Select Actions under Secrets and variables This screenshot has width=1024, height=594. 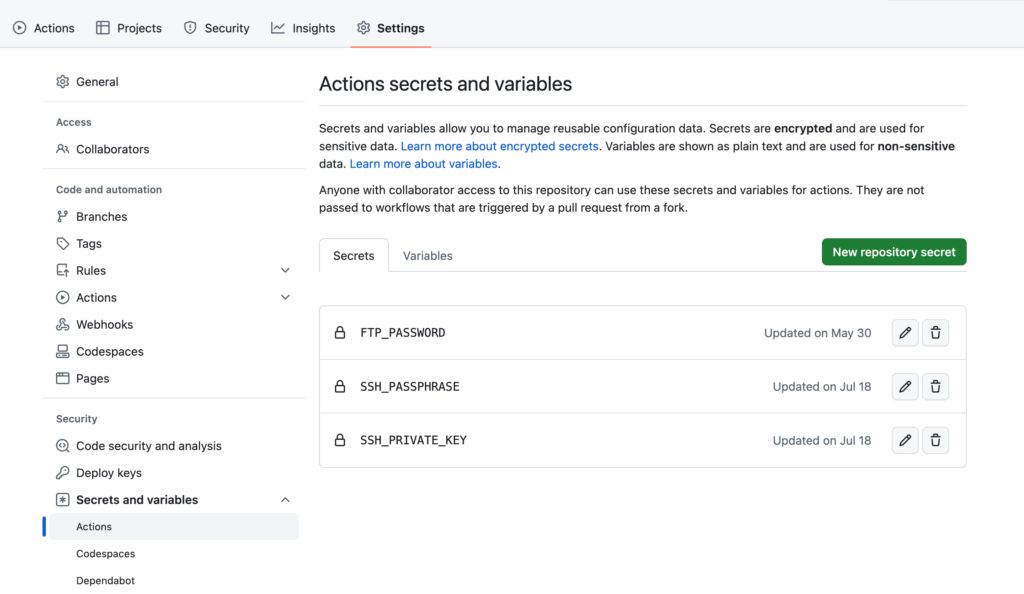tap(174, 527)
